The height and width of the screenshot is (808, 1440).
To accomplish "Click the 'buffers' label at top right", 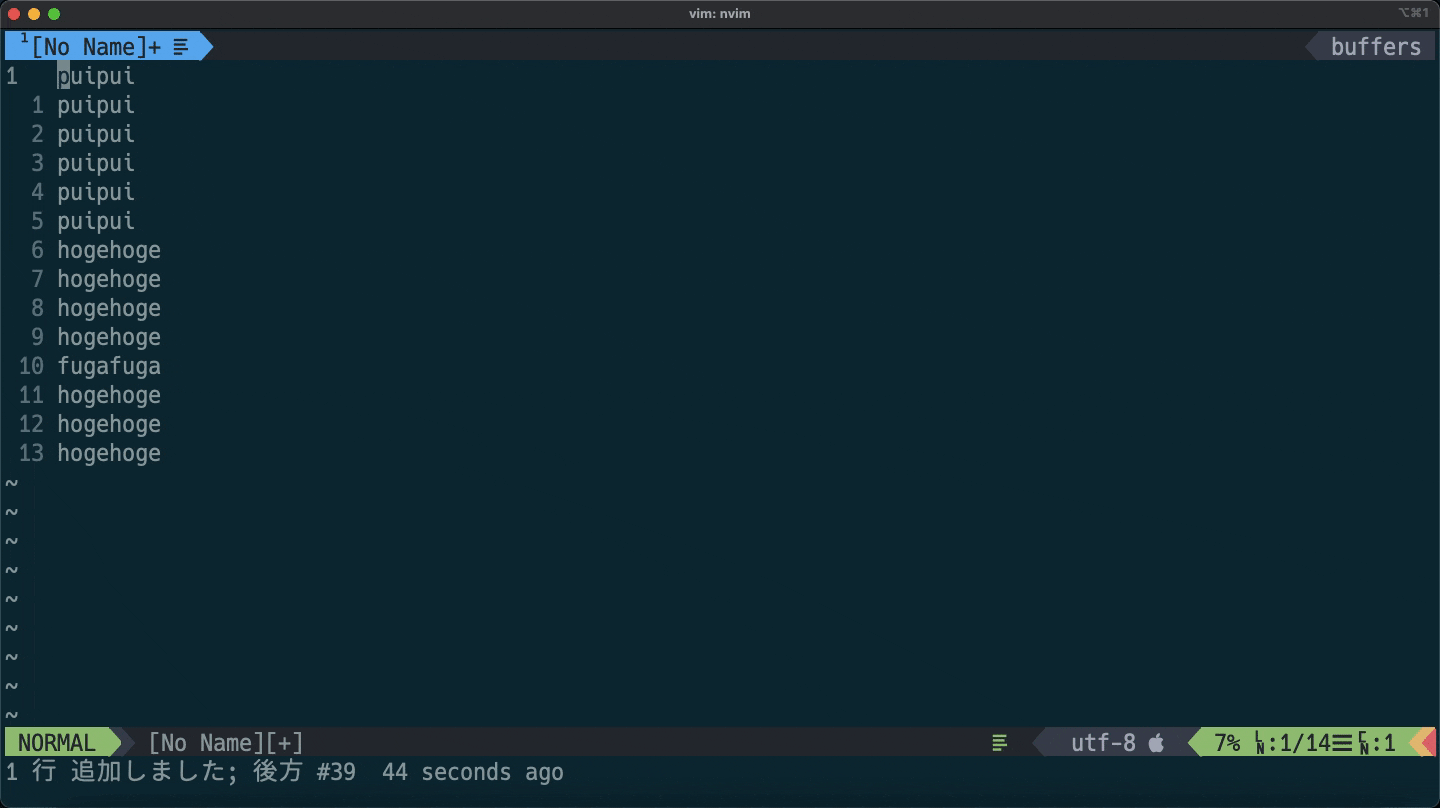I will 1374,45.
